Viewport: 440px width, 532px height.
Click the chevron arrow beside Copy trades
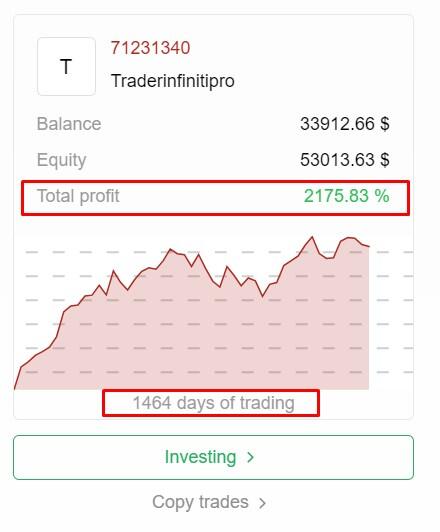coord(262,502)
